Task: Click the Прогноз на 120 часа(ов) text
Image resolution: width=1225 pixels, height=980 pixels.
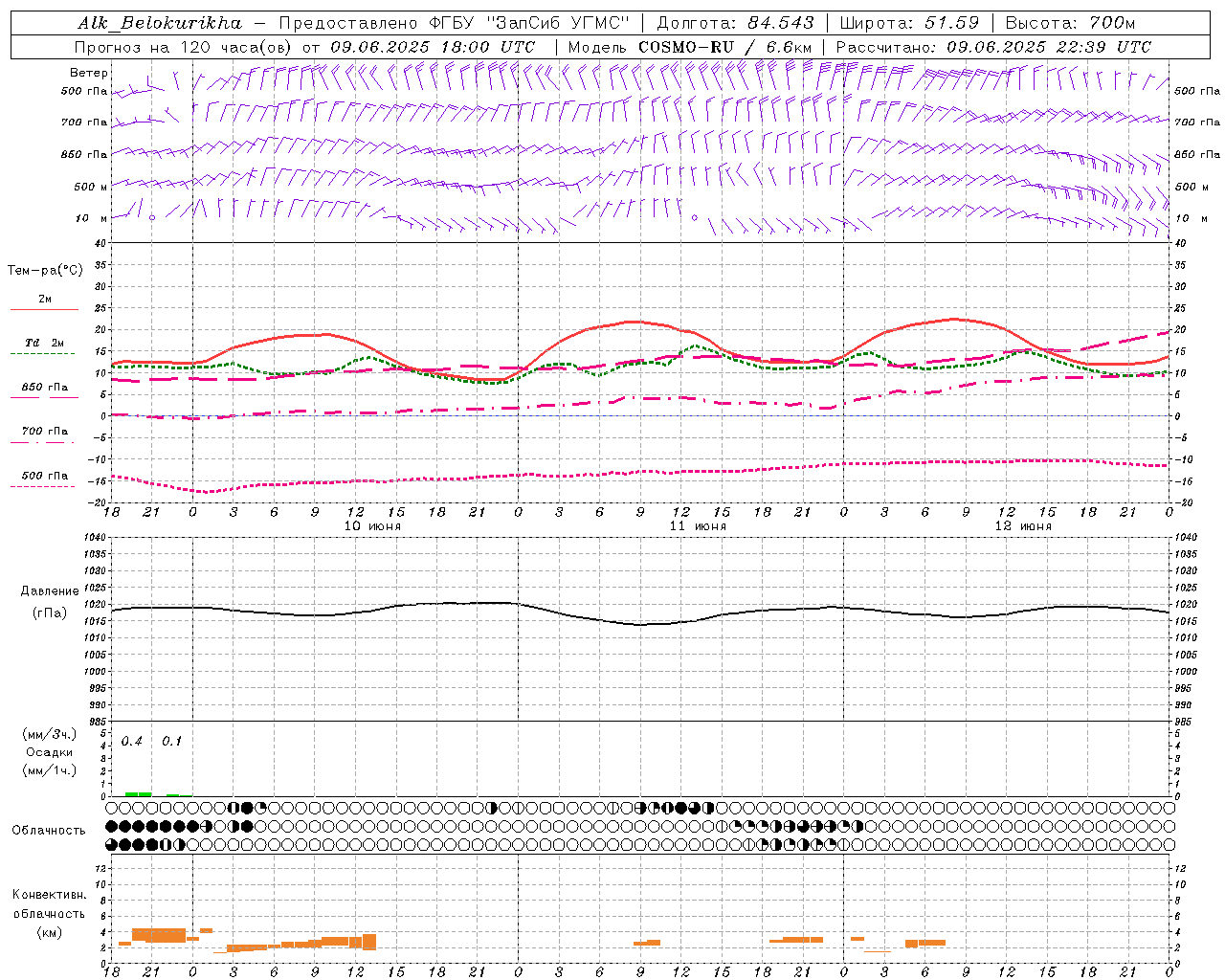Action: click(185, 47)
